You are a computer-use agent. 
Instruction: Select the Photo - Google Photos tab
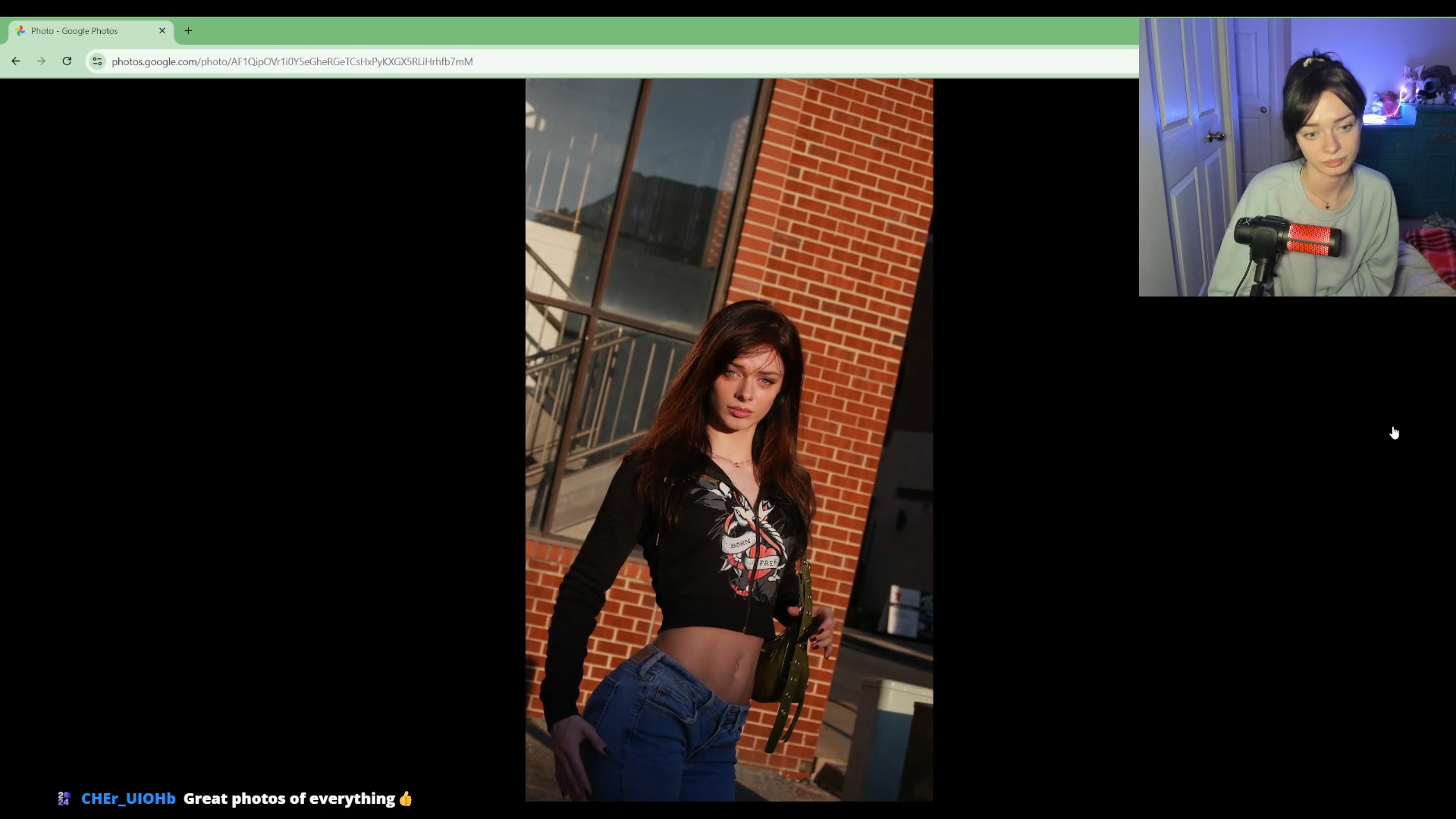(83, 31)
